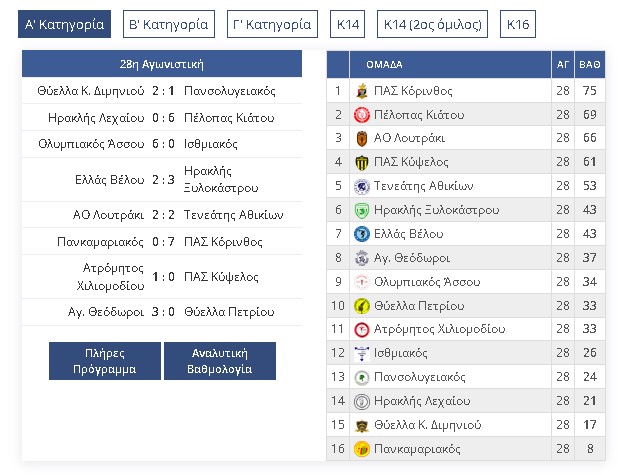The height and width of the screenshot is (475, 620).
Task: Open the Πλήρες Πρόγραμμα button
Action: (105, 361)
